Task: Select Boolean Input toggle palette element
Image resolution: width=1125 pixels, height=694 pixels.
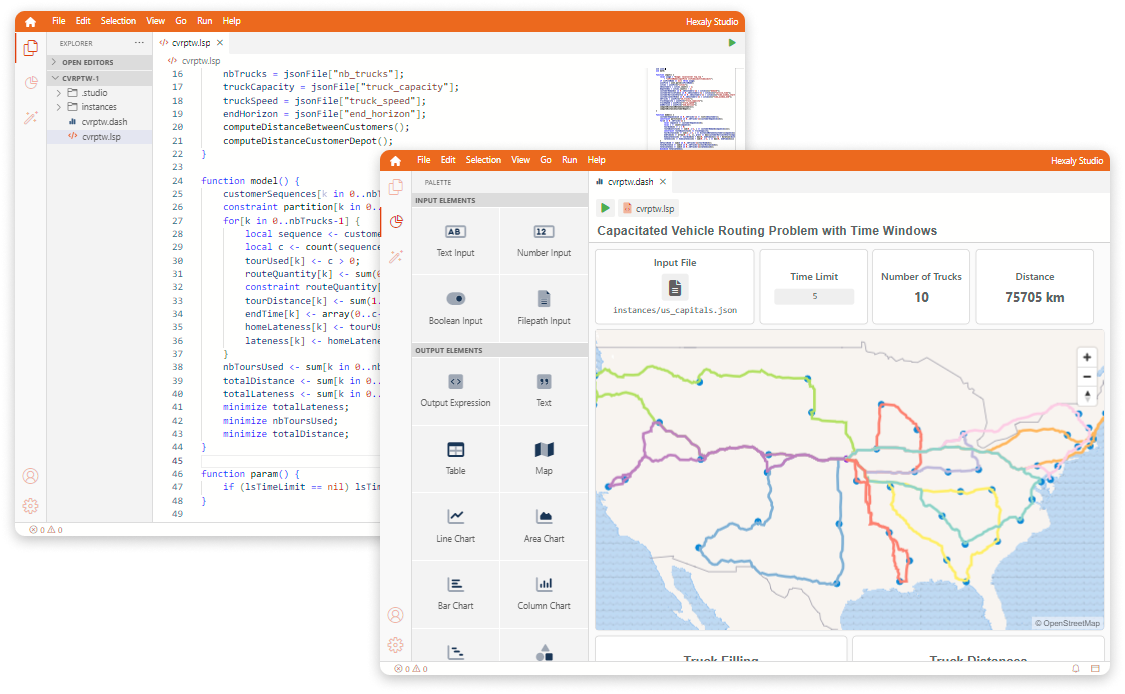Action: (456, 309)
